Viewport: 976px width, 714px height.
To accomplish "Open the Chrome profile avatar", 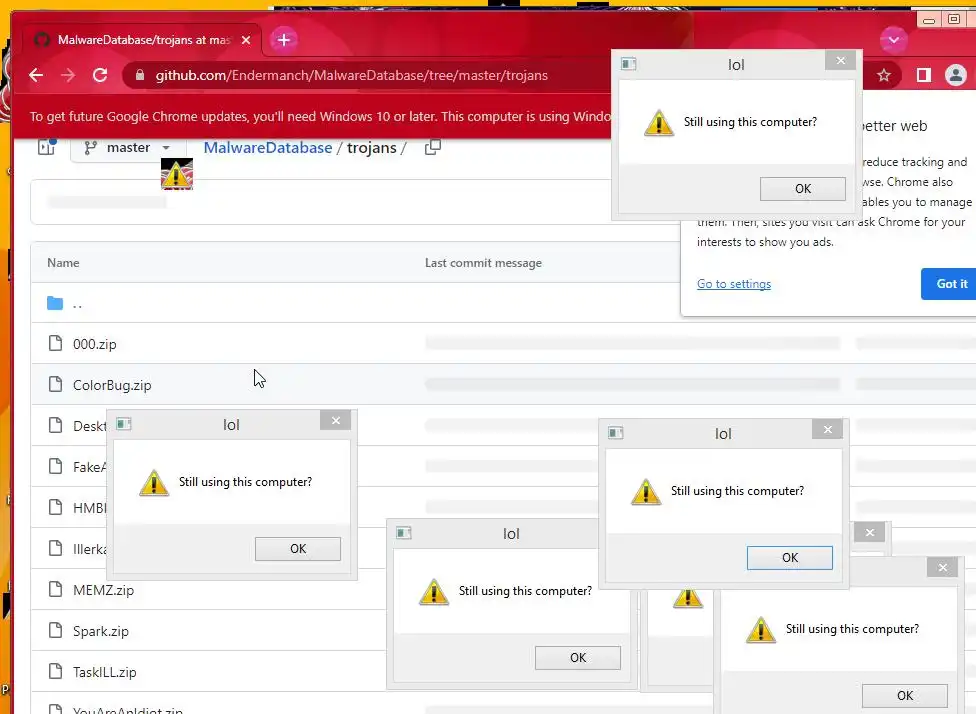I will click(956, 75).
